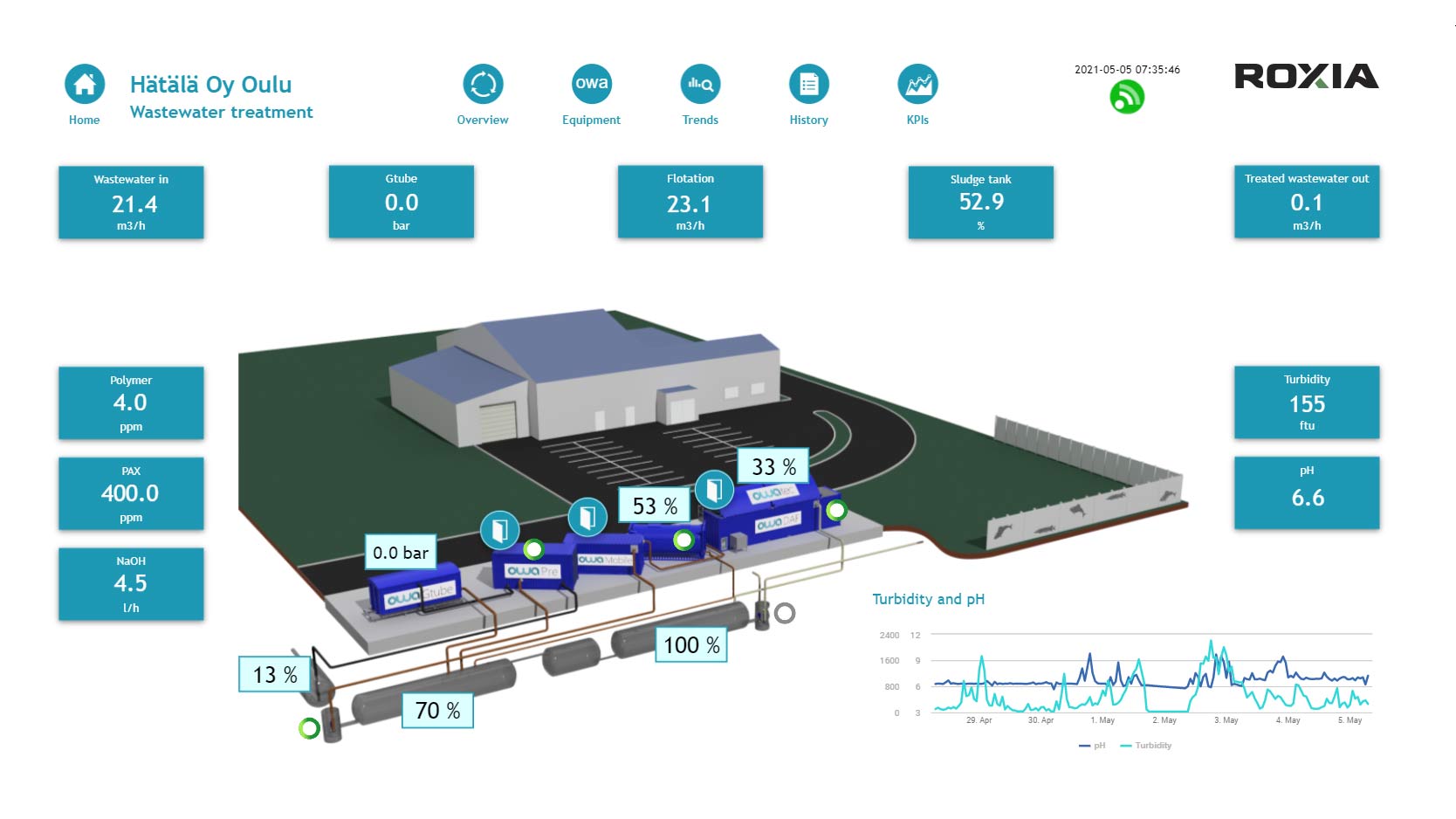Open the owa Equipment icon
Viewport: 1456px width, 819px height.
(591, 84)
